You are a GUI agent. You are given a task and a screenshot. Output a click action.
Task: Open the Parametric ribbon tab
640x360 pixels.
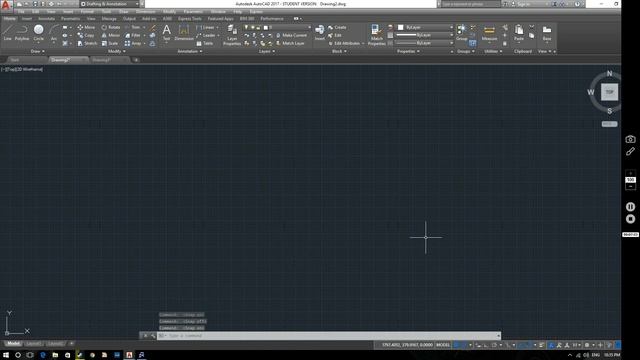coord(70,18)
